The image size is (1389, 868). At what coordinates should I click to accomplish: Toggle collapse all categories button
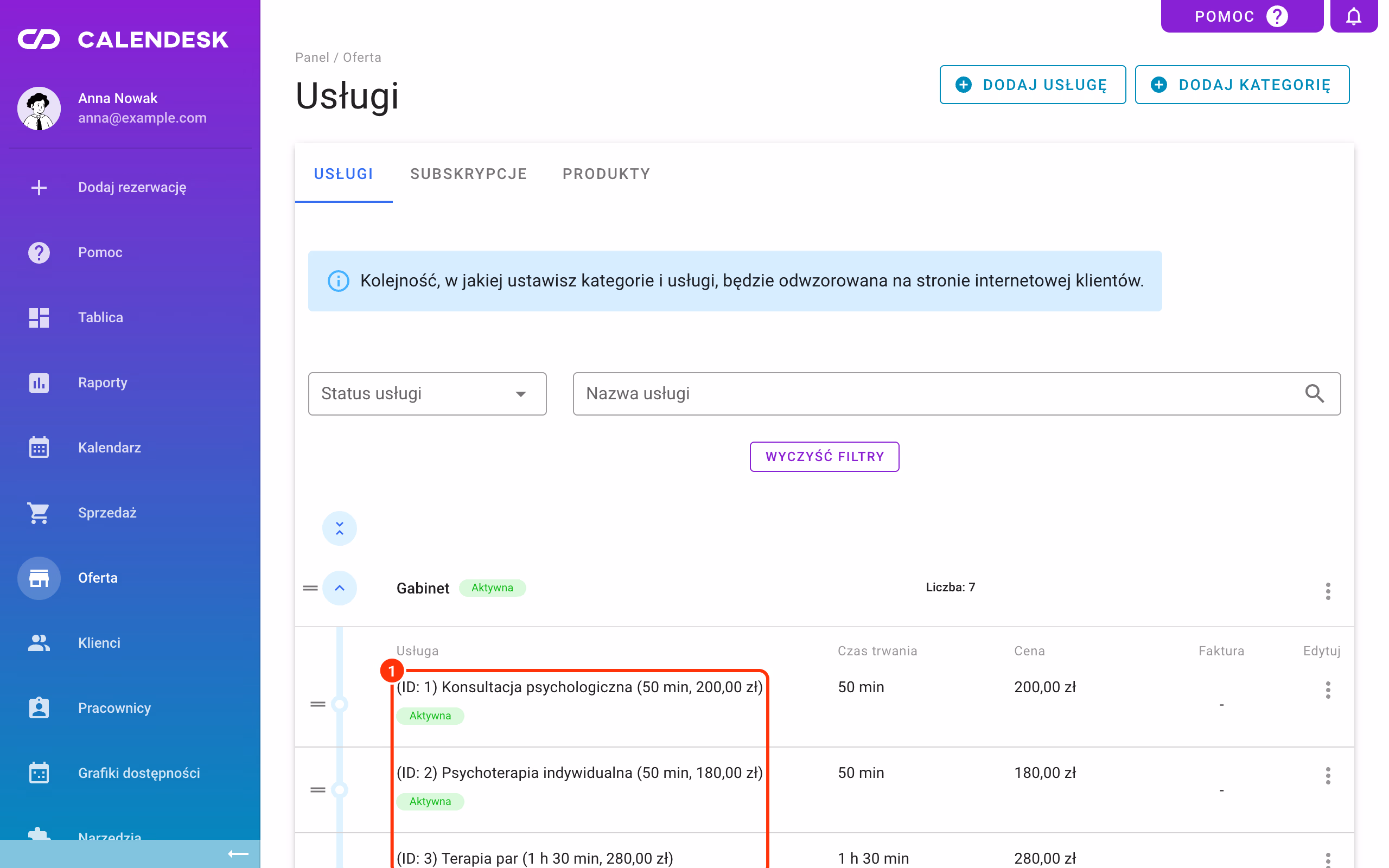(x=339, y=528)
